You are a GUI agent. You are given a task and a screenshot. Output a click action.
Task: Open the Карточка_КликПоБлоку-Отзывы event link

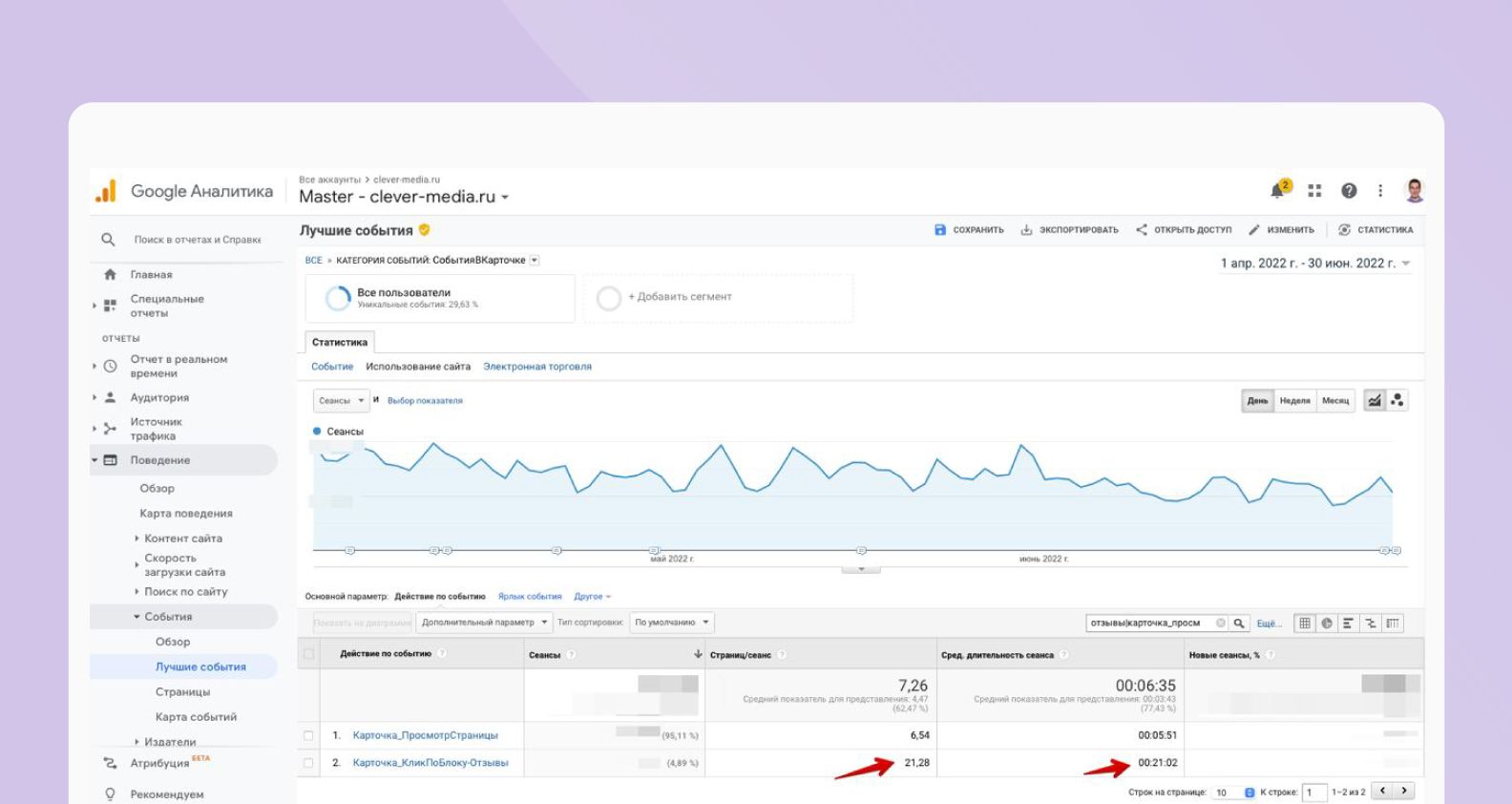430,763
